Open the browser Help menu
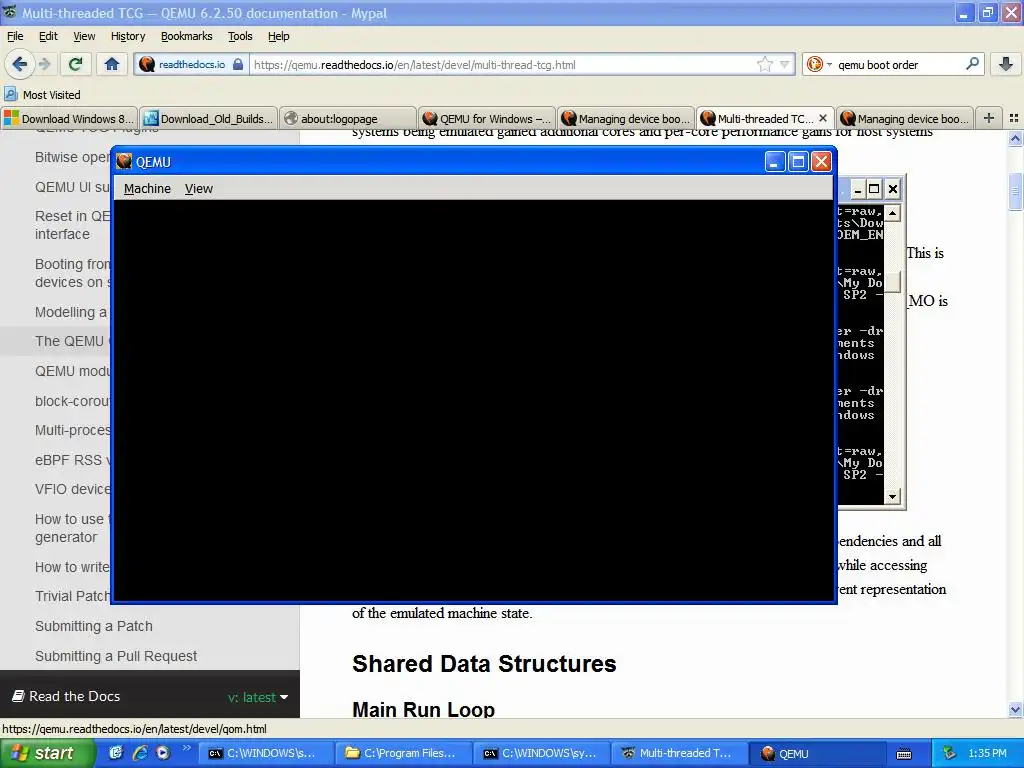 pos(279,36)
